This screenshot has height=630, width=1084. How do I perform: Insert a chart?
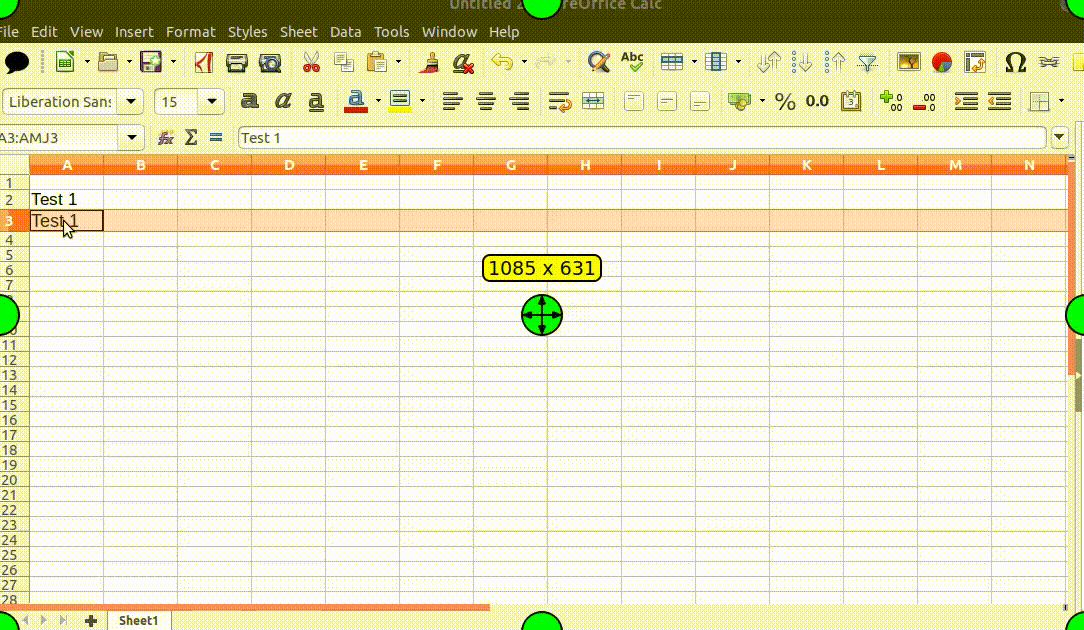tap(941, 62)
